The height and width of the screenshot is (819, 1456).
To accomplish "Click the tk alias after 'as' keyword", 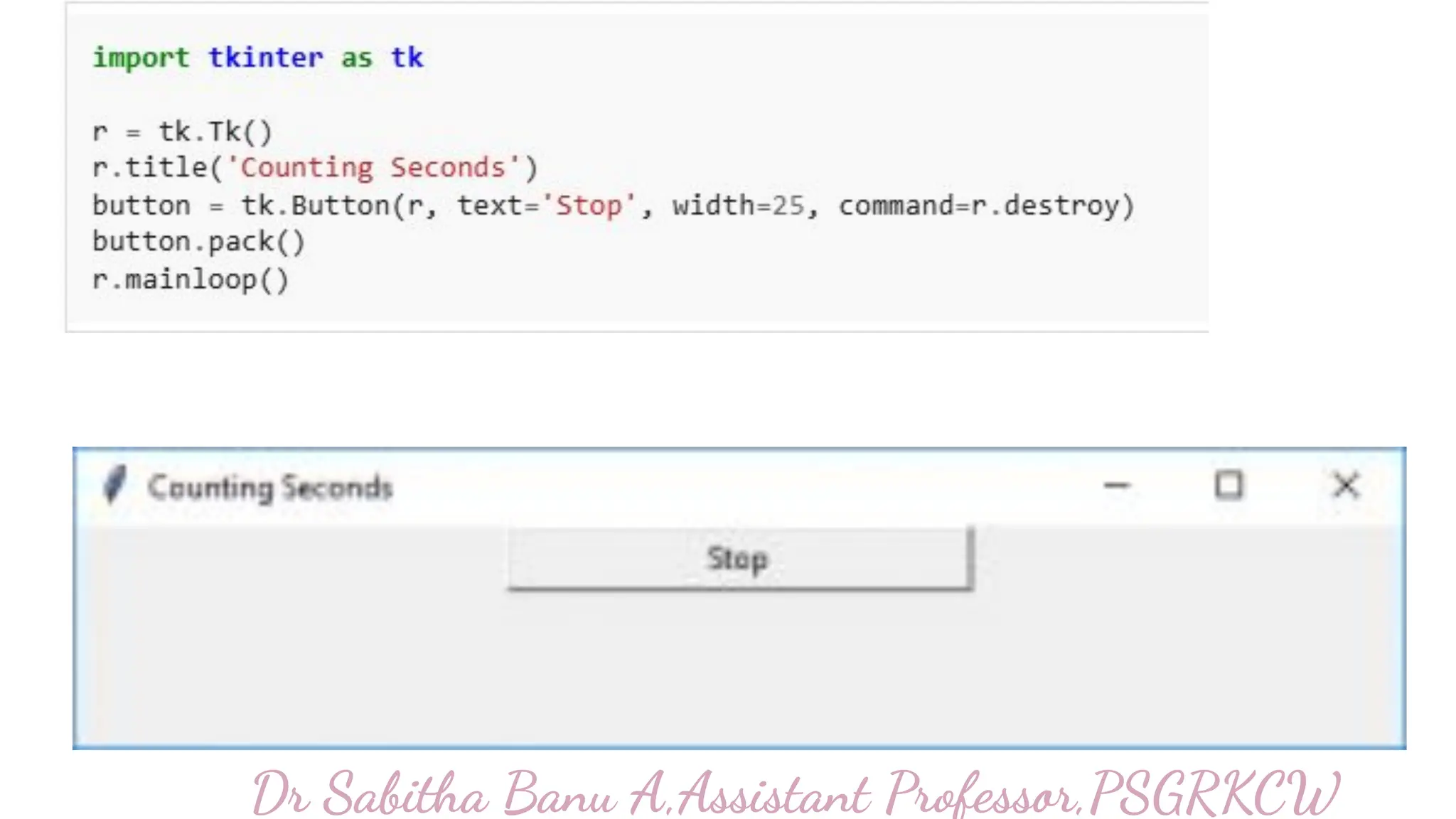I will coord(407,58).
